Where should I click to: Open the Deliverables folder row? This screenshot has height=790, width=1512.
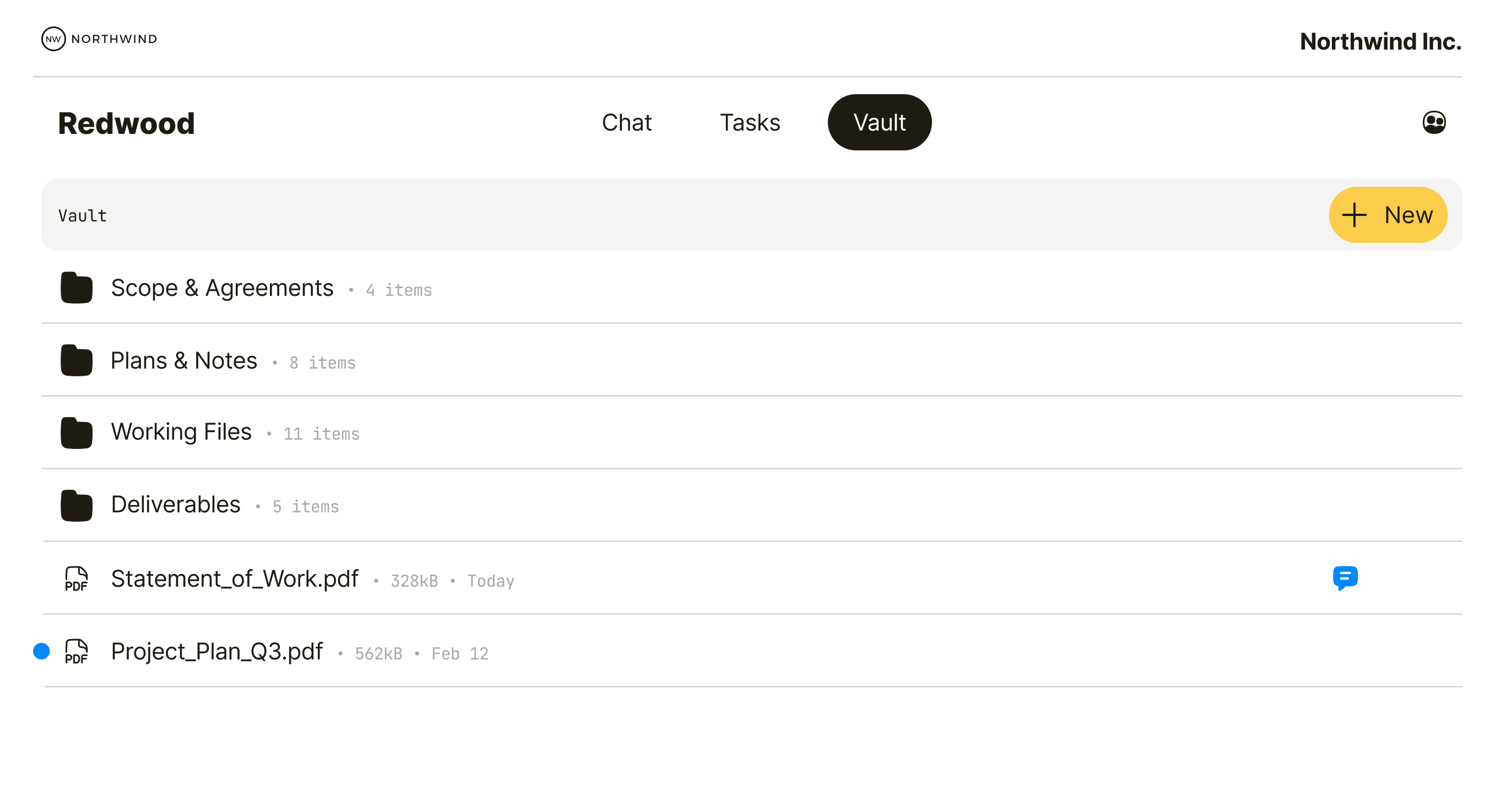176,506
